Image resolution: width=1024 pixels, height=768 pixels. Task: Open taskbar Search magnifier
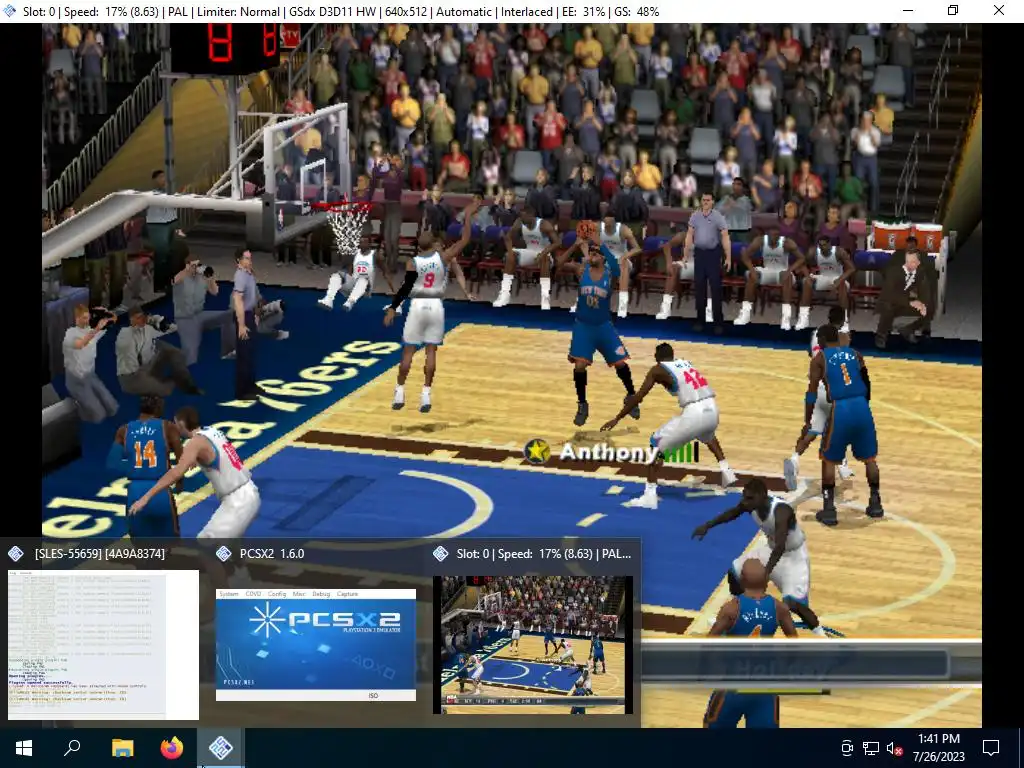[72, 748]
